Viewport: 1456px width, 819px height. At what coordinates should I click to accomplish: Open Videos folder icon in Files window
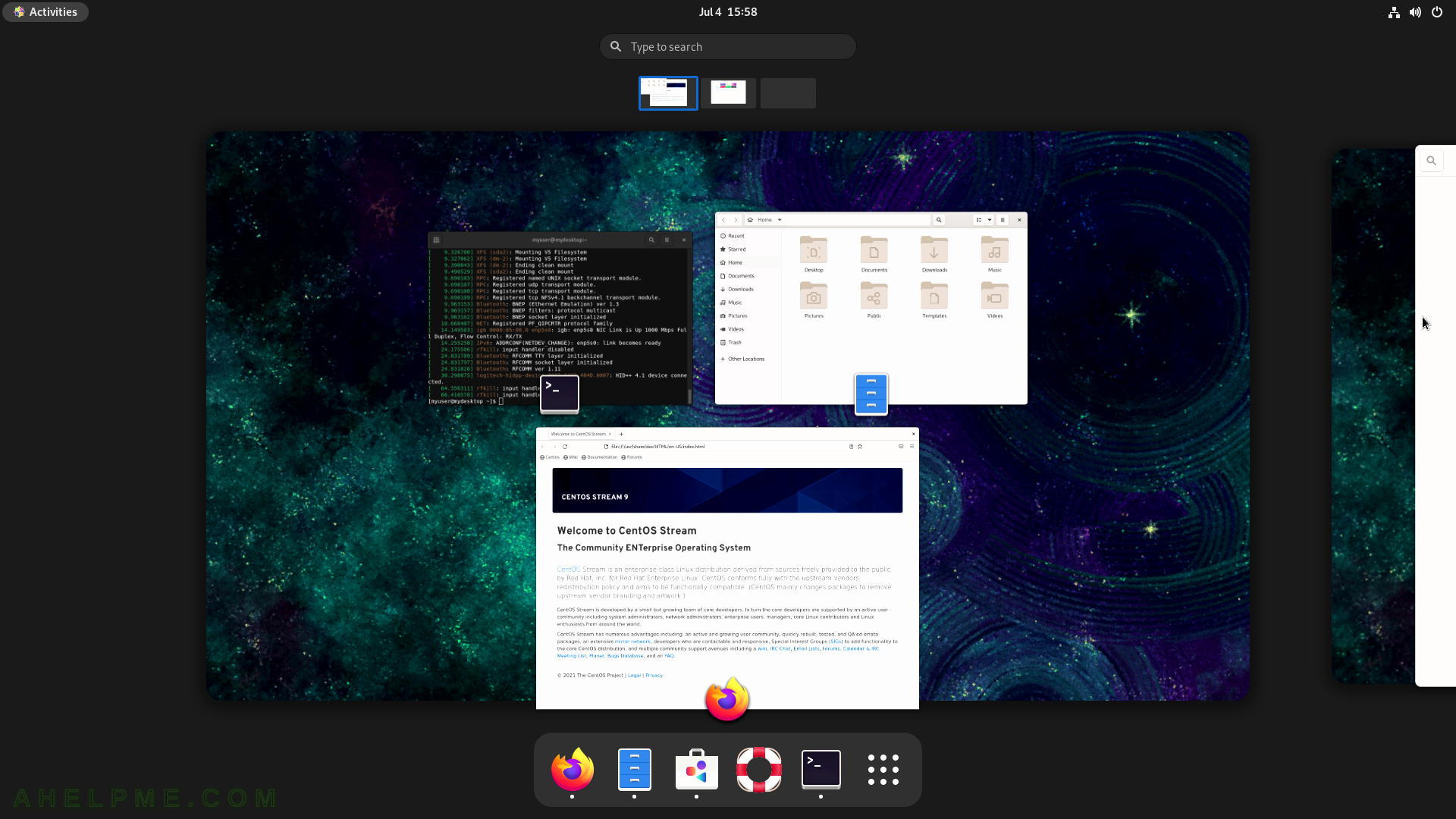995,300
